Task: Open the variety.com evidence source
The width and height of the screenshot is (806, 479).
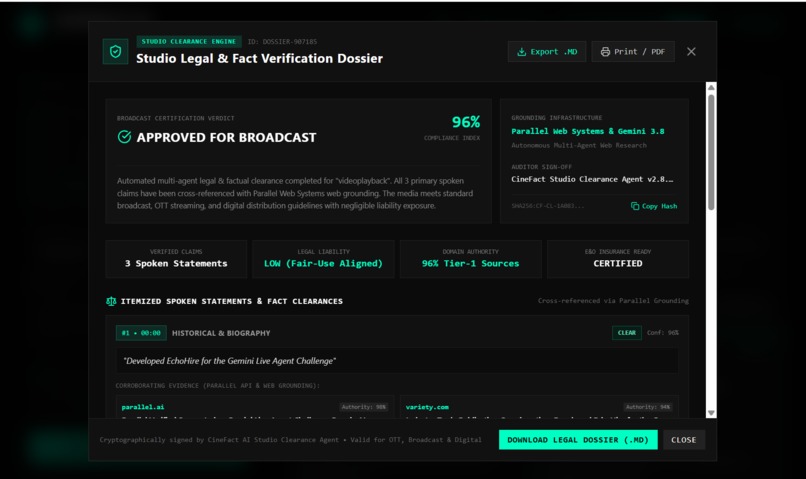Action: 427,407
